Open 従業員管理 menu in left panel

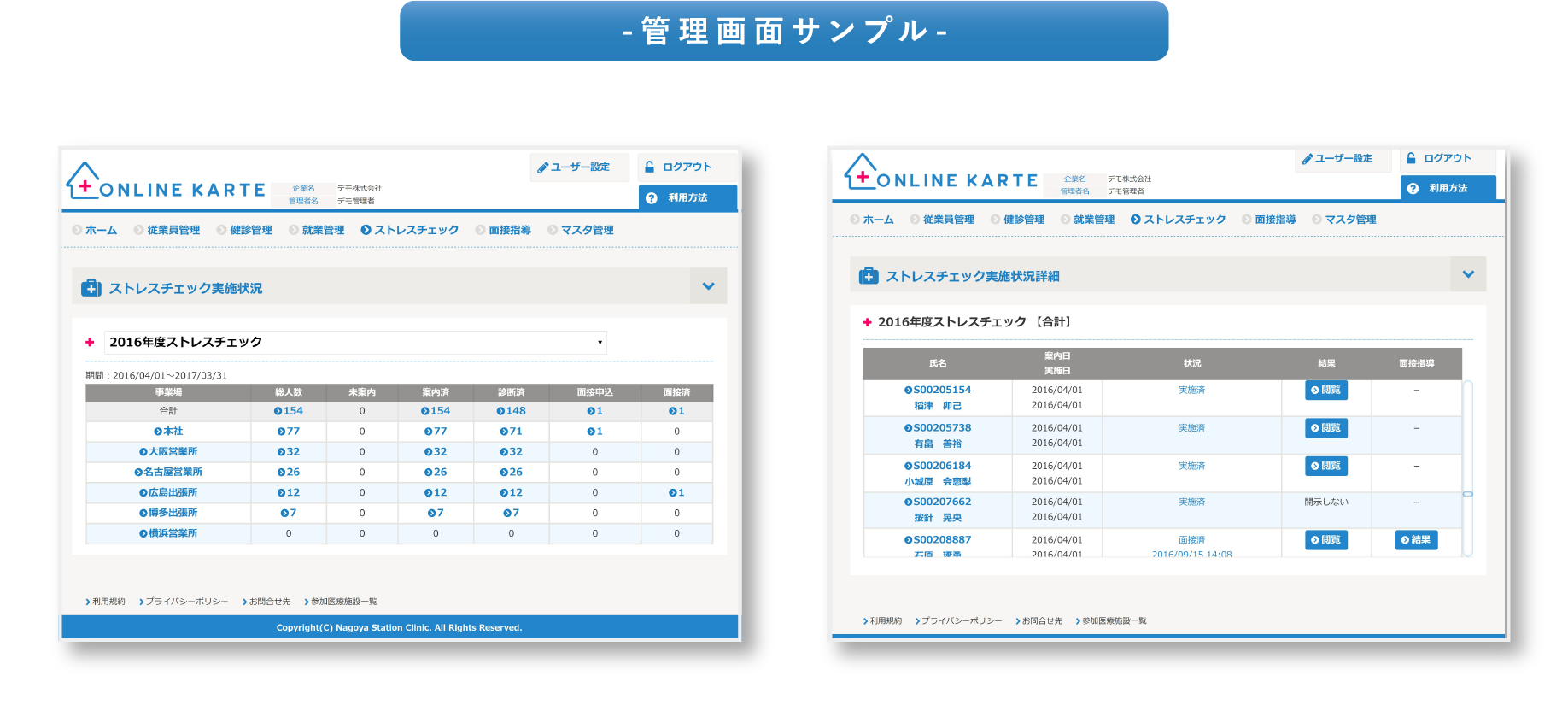pos(173,230)
